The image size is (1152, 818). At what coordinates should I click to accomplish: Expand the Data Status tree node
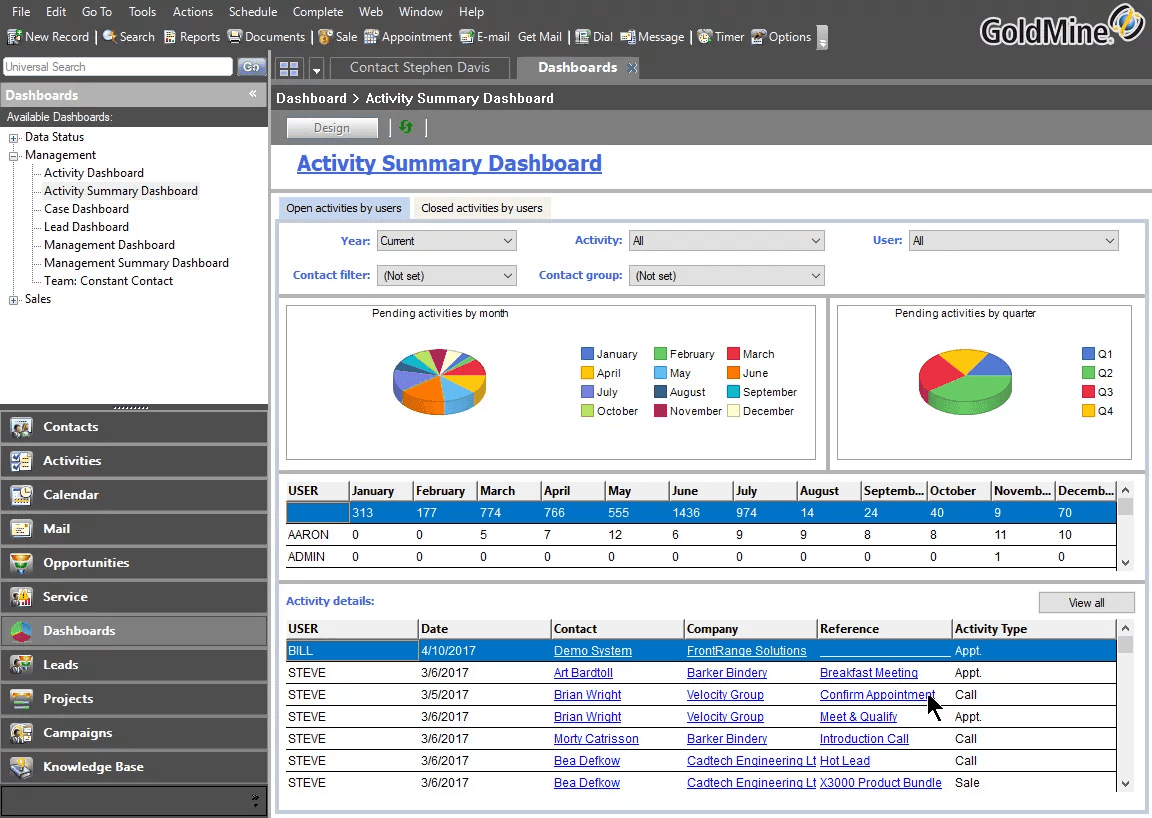pyautogui.click(x=14, y=138)
